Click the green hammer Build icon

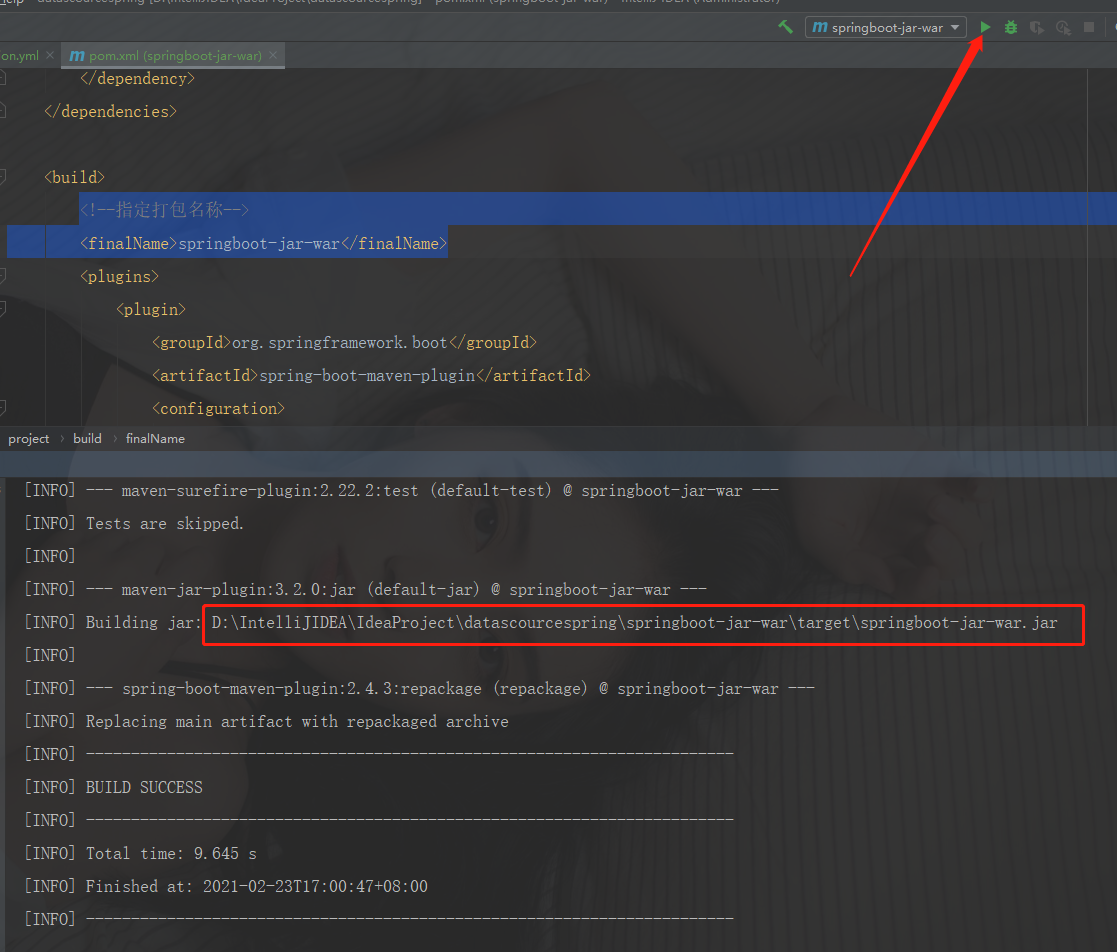point(786,27)
